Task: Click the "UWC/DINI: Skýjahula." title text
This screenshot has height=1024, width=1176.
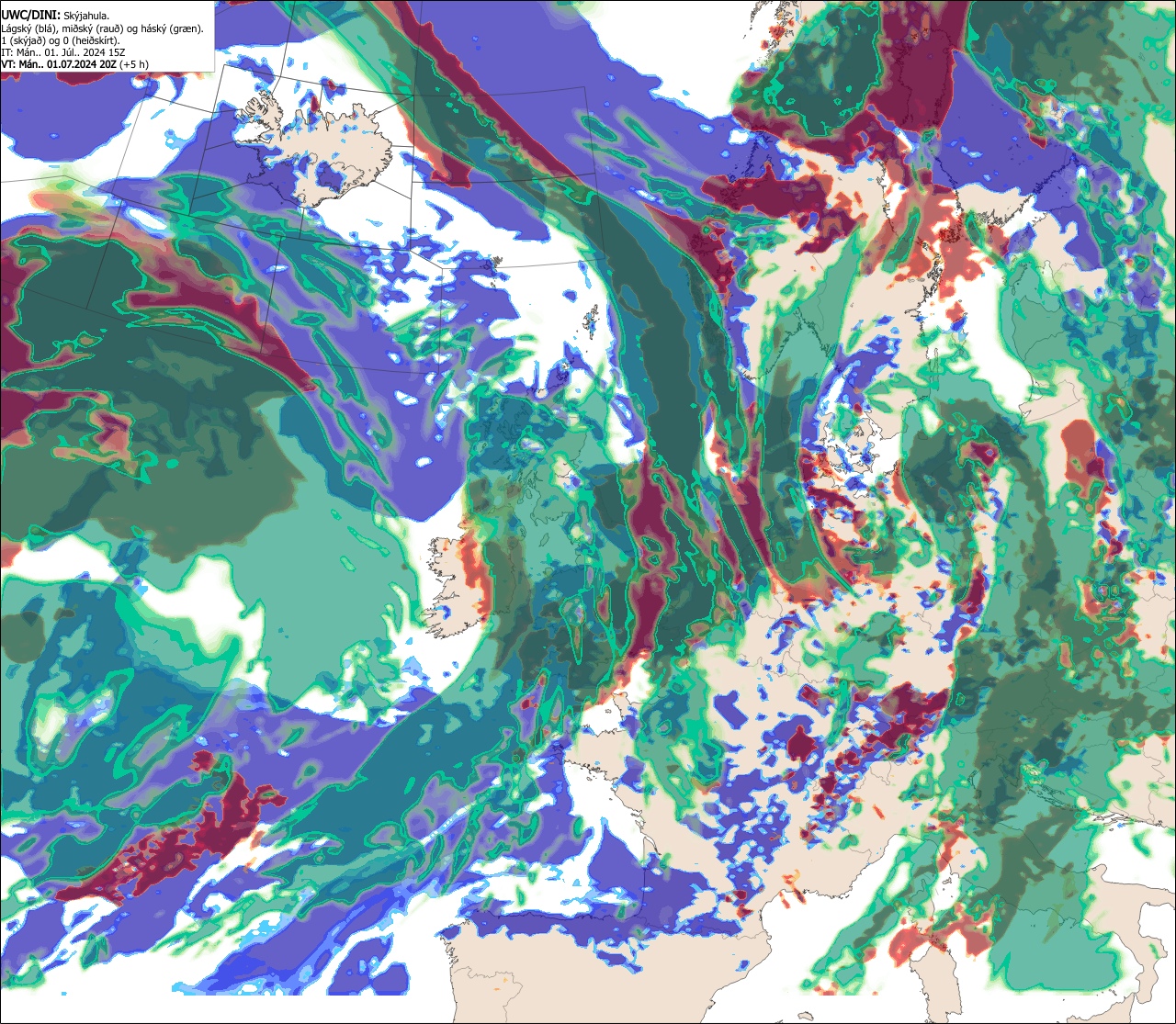Action: click(x=55, y=15)
